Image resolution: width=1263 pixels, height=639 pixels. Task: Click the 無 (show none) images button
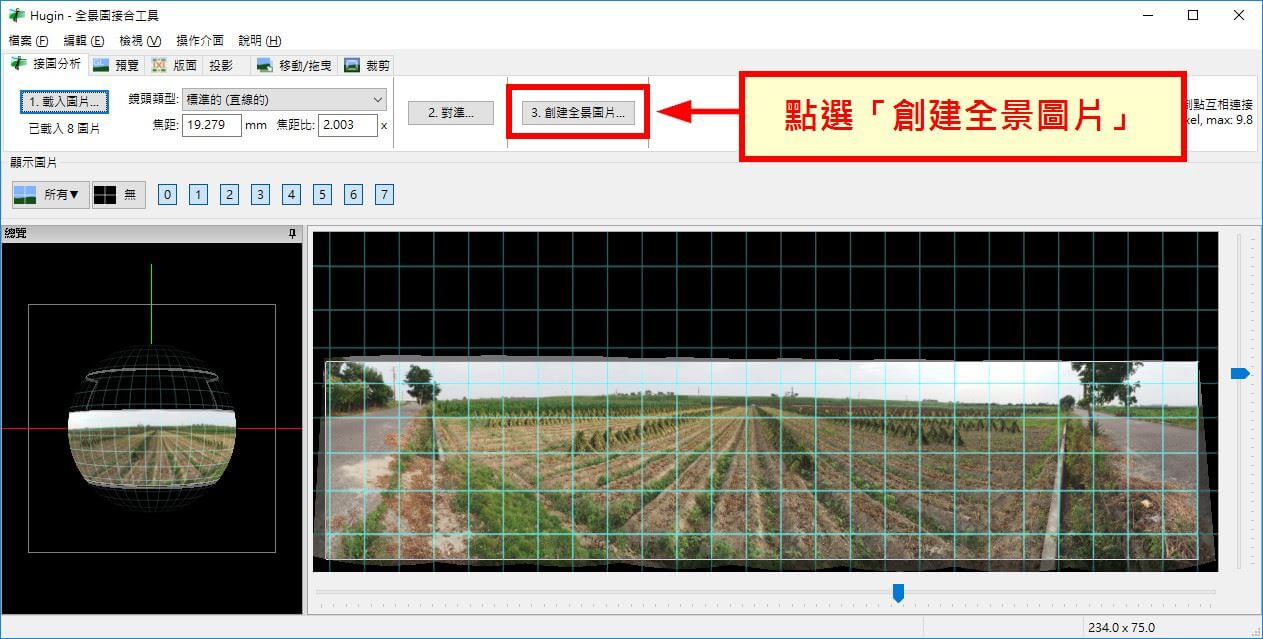coord(119,195)
